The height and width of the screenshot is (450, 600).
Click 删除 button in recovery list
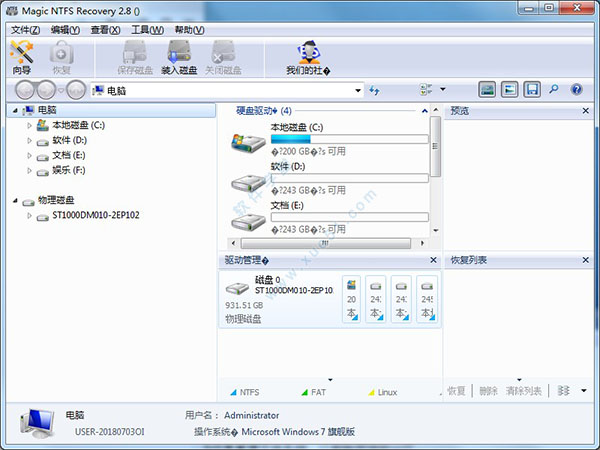488,391
